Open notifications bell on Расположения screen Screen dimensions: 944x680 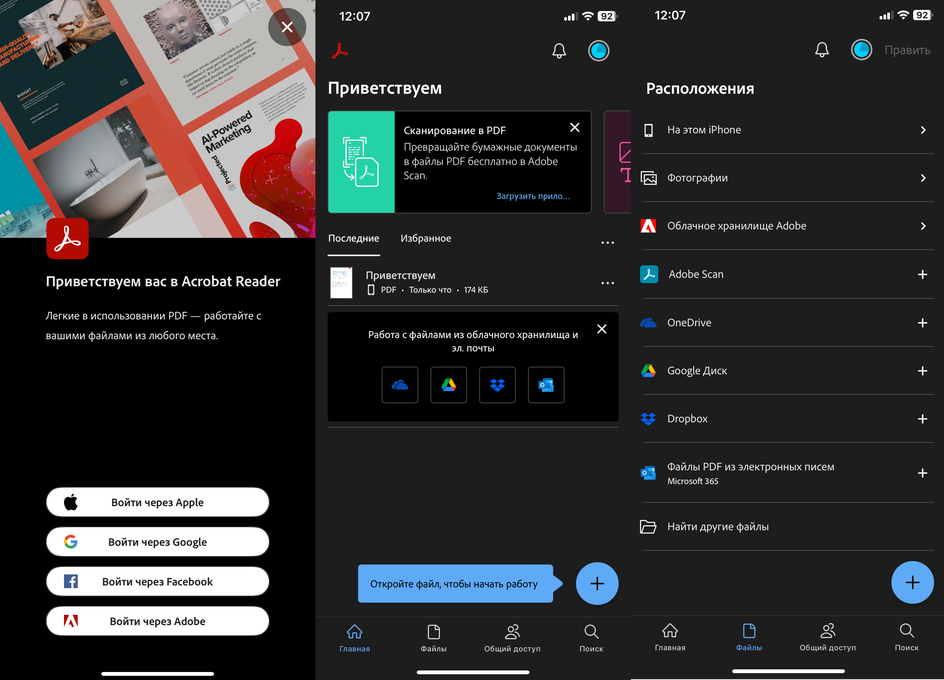(x=822, y=50)
